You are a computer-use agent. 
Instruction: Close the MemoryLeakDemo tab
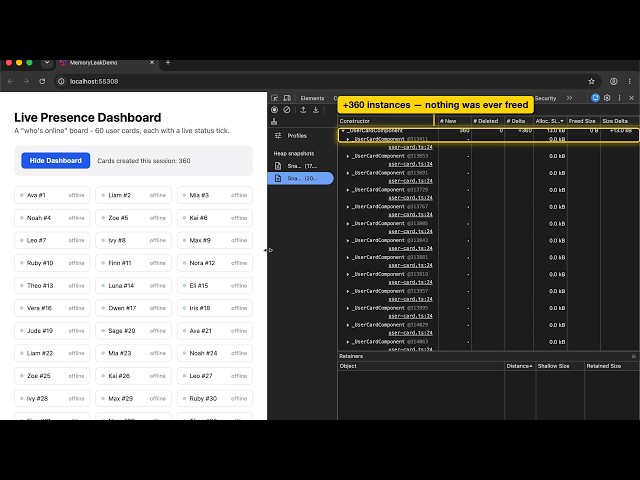[x=152, y=62]
